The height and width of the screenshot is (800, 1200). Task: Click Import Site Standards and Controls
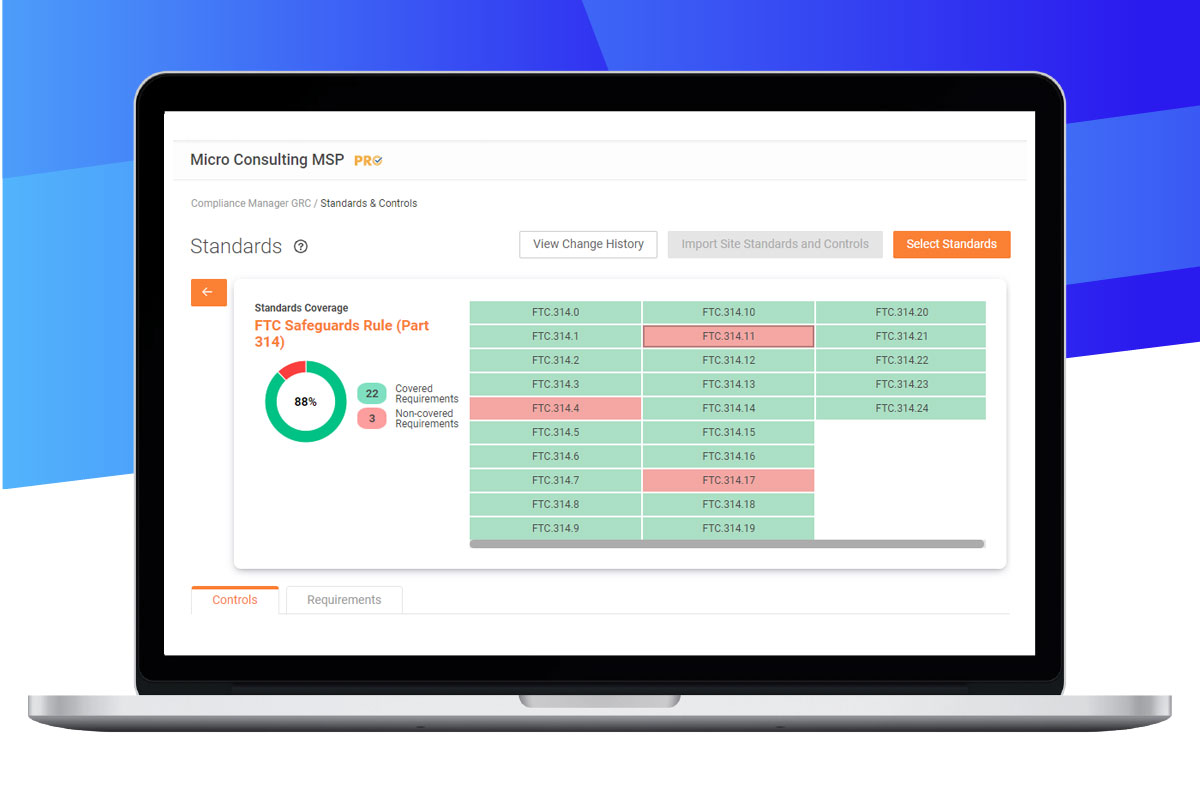775,244
